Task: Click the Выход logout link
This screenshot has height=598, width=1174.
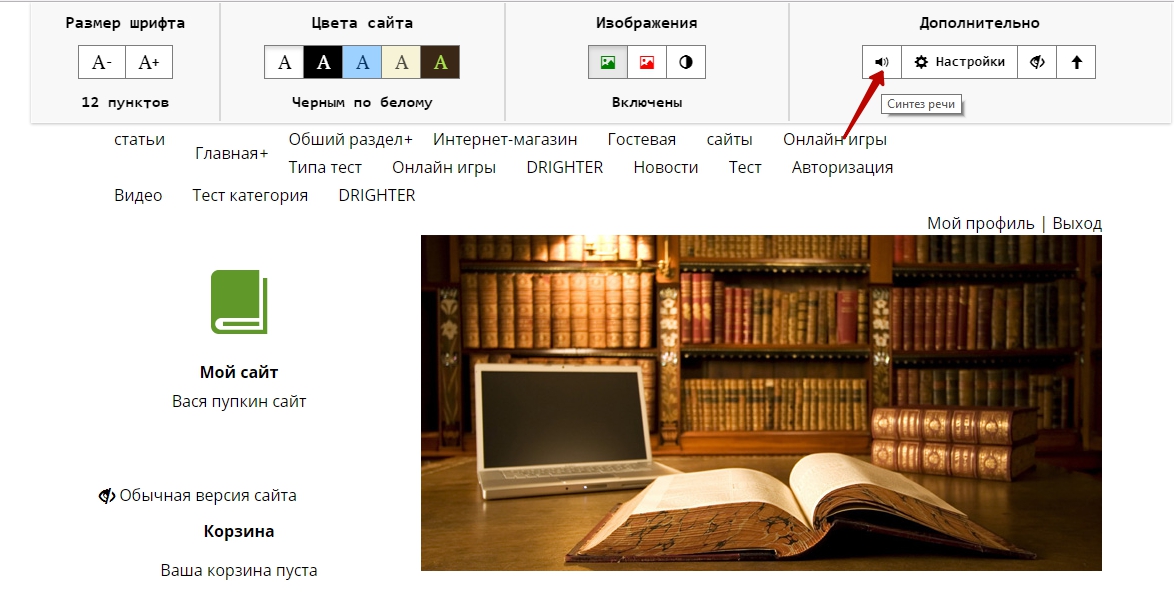Action: pos(1077,224)
